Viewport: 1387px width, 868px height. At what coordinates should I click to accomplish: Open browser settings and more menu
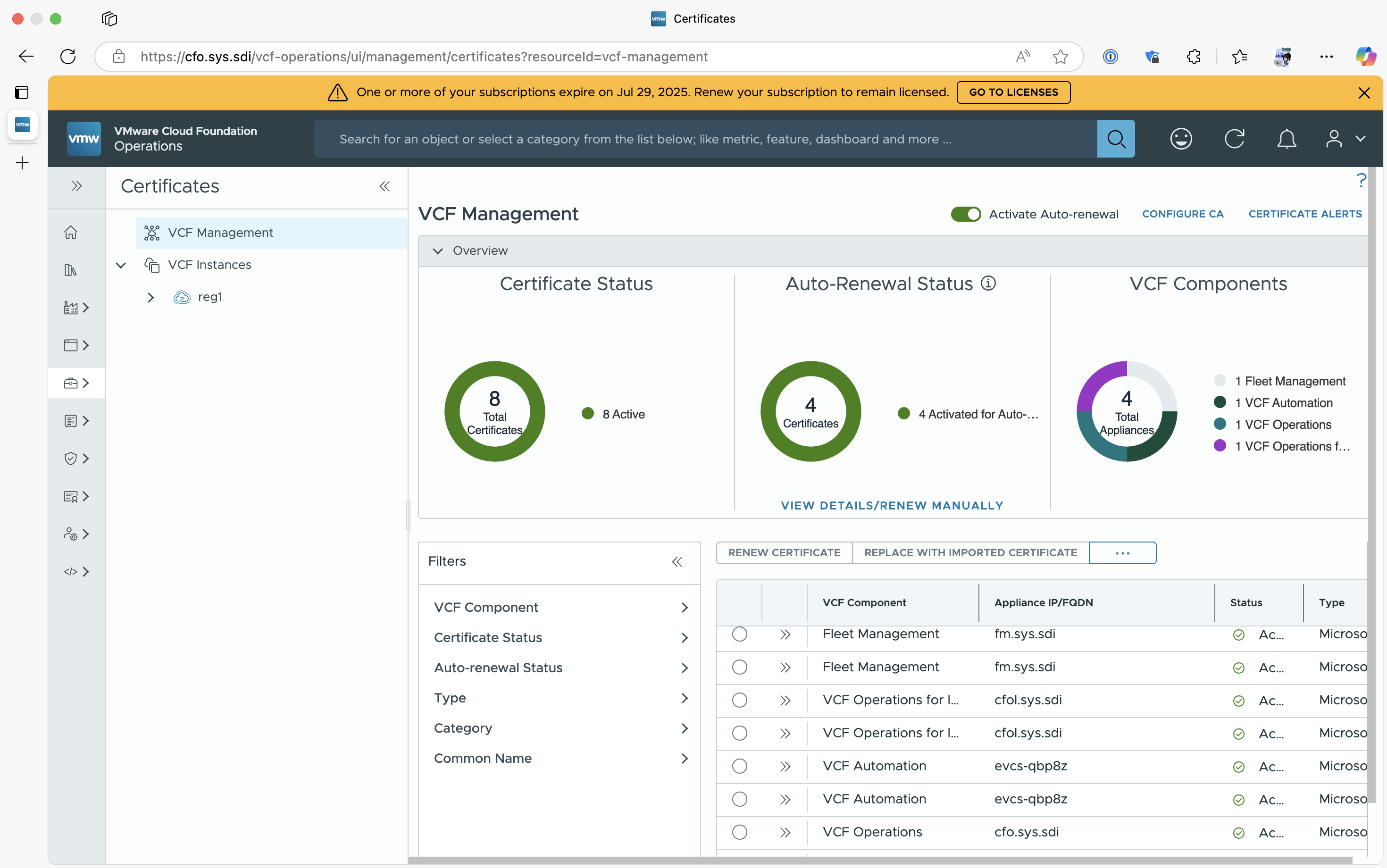tap(1326, 56)
